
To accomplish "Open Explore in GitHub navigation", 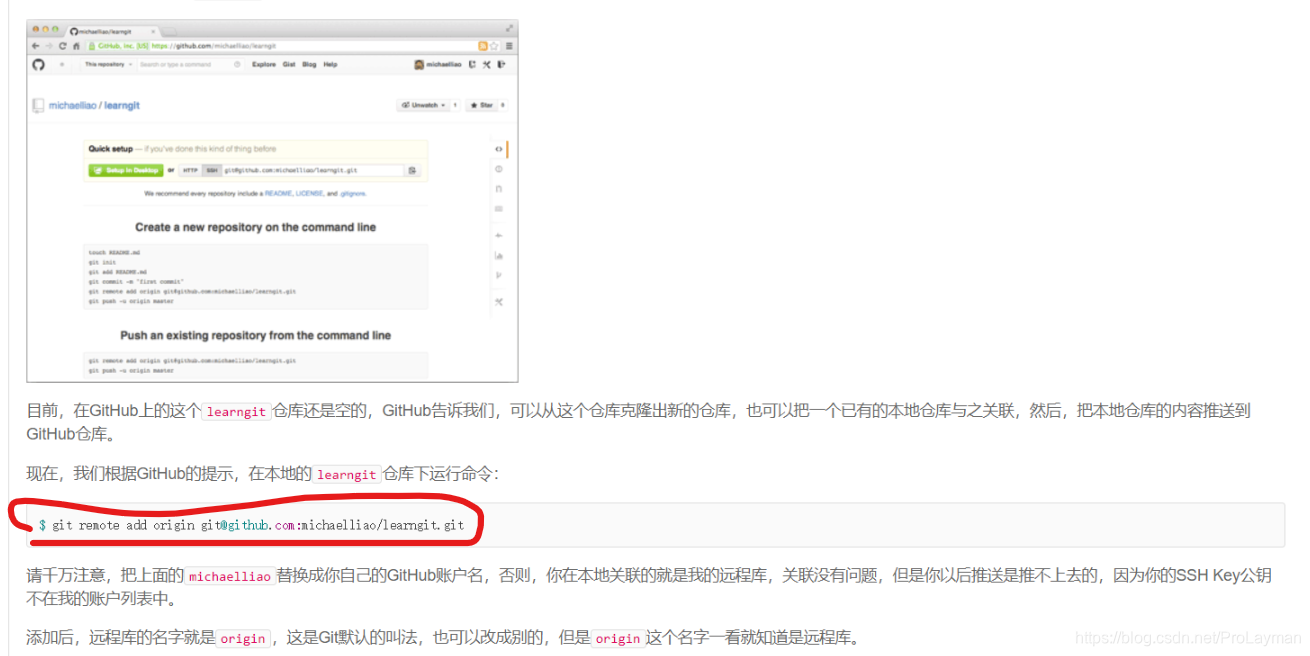I will click(x=264, y=64).
